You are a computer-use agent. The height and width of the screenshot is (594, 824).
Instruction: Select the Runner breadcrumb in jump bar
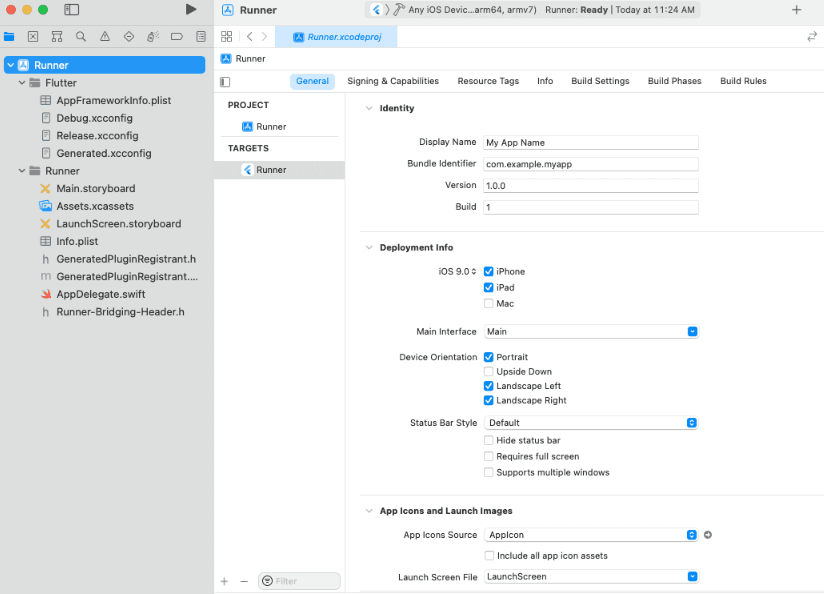click(x=243, y=58)
